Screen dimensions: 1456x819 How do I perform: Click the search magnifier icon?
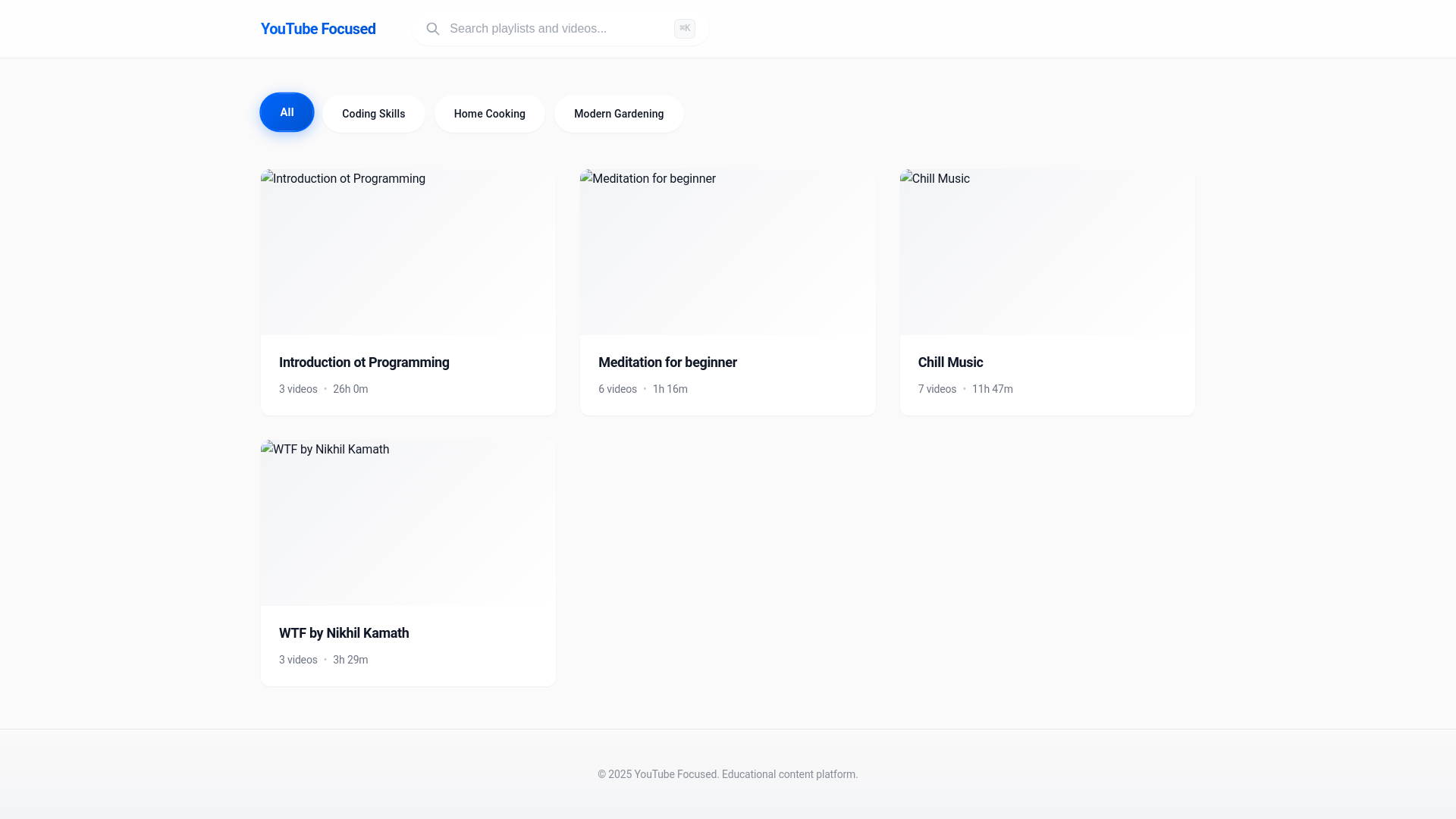pyautogui.click(x=433, y=29)
